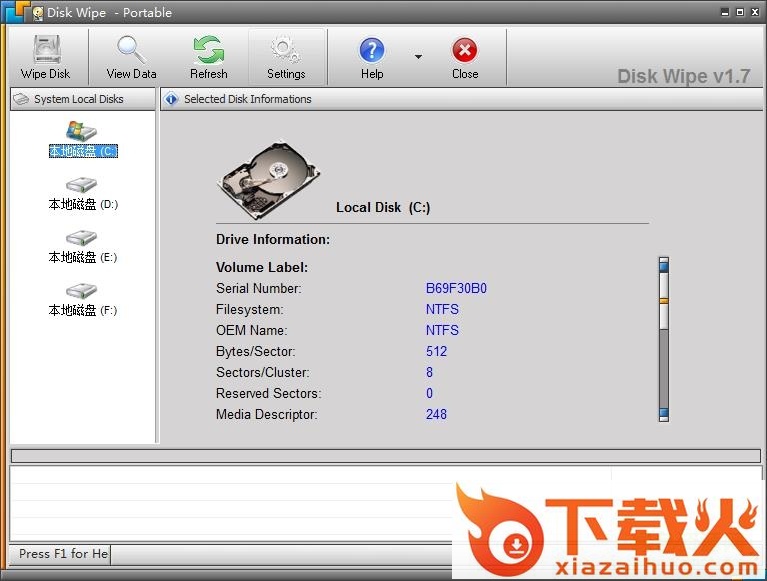
Task: Click the serial number value B69F30B0
Action: coord(456,289)
